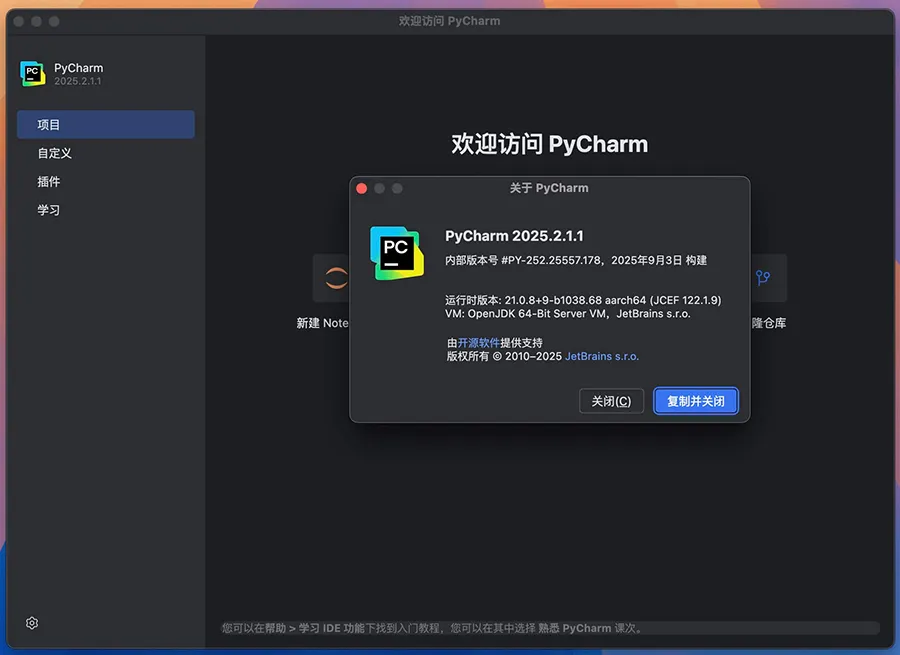This screenshot has height=655, width=900.
Task: Switch to the 插件 section
Action: [49, 181]
